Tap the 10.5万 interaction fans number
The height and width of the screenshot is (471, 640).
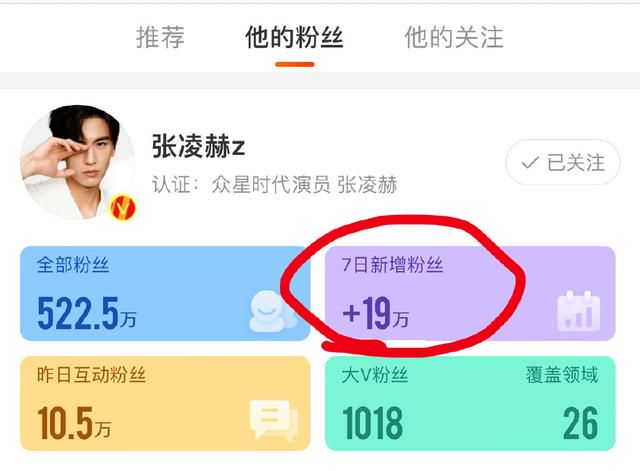pyautogui.click(x=74, y=423)
